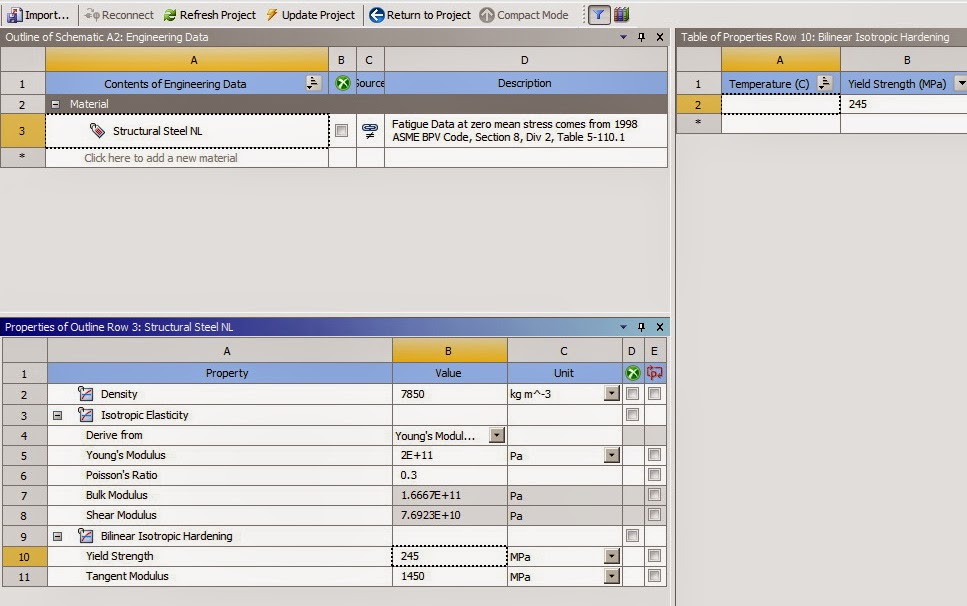The width and height of the screenshot is (967, 606).
Task: Edit the Density value 7850
Action: click(450, 394)
